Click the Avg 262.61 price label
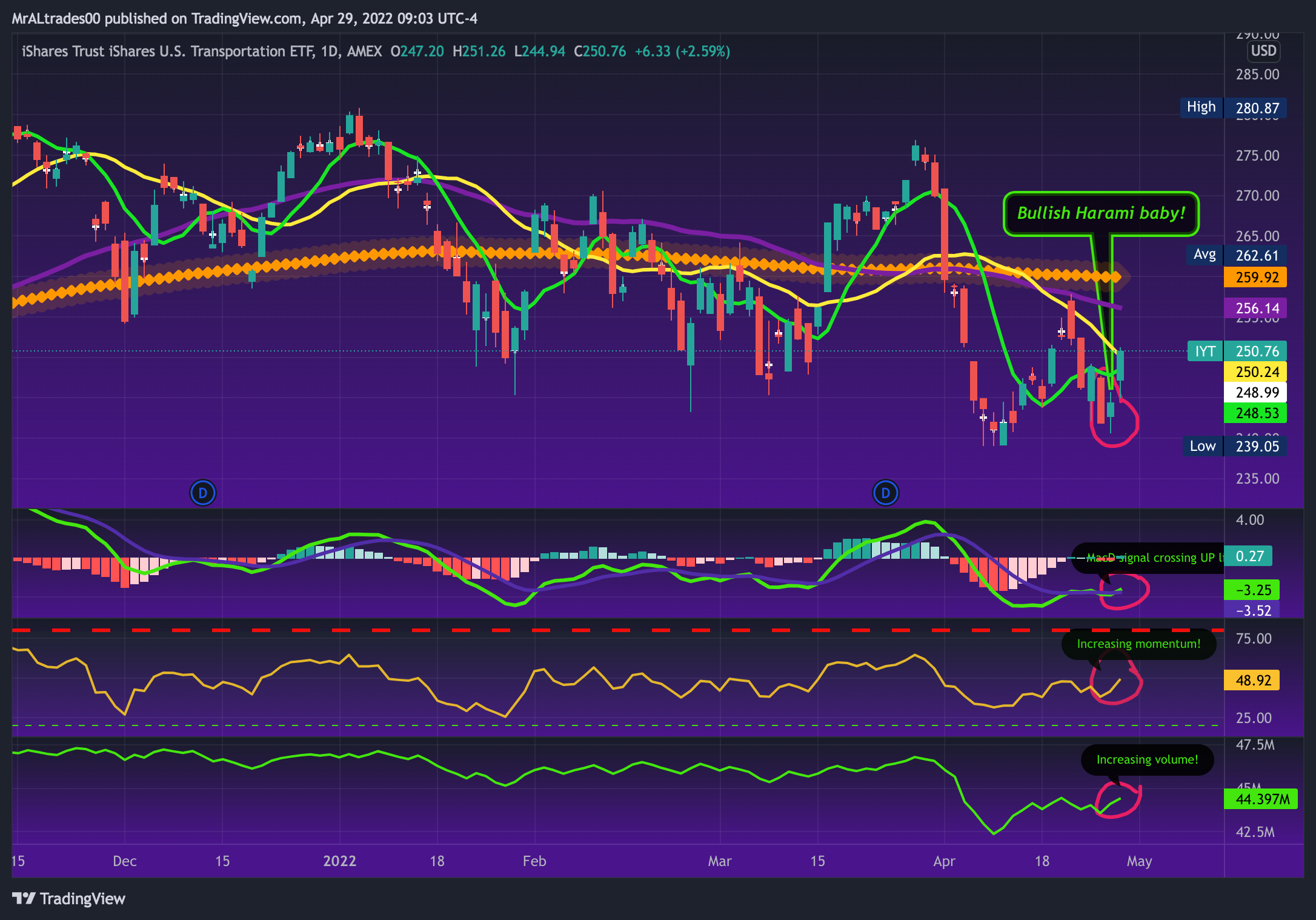The width and height of the screenshot is (1316, 920). tap(1236, 255)
